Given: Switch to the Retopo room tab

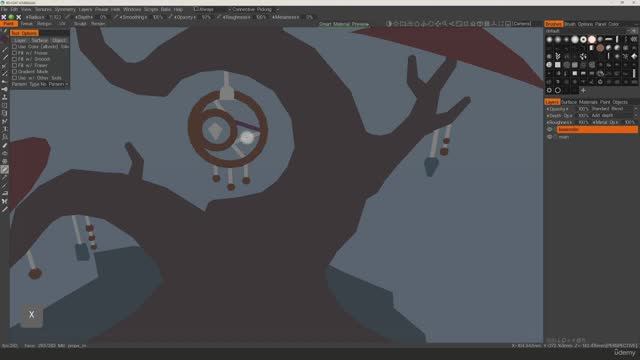Looking at the screenshot, I should tap(44, 24).
